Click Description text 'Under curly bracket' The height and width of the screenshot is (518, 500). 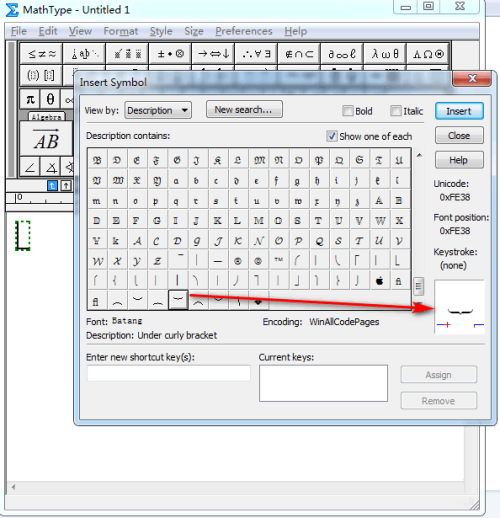point(177,335)
